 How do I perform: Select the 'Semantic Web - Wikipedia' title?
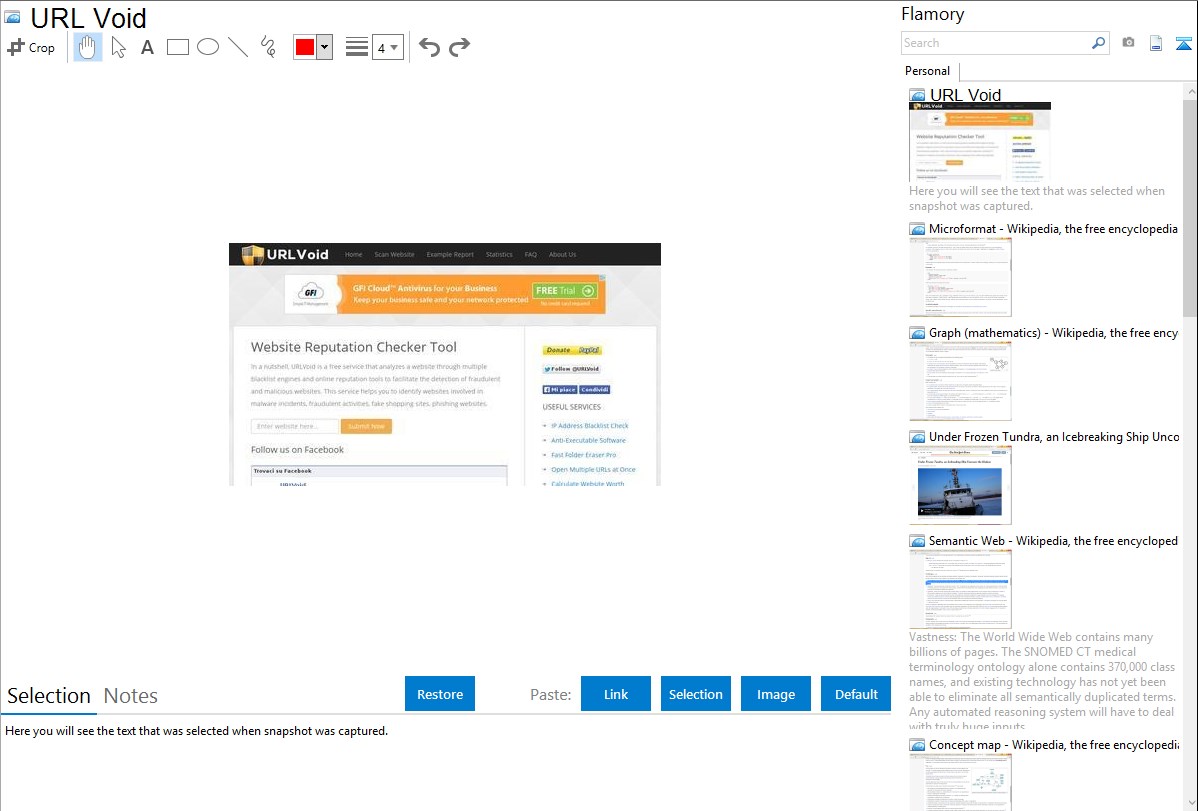click(x=1054, y=541)
